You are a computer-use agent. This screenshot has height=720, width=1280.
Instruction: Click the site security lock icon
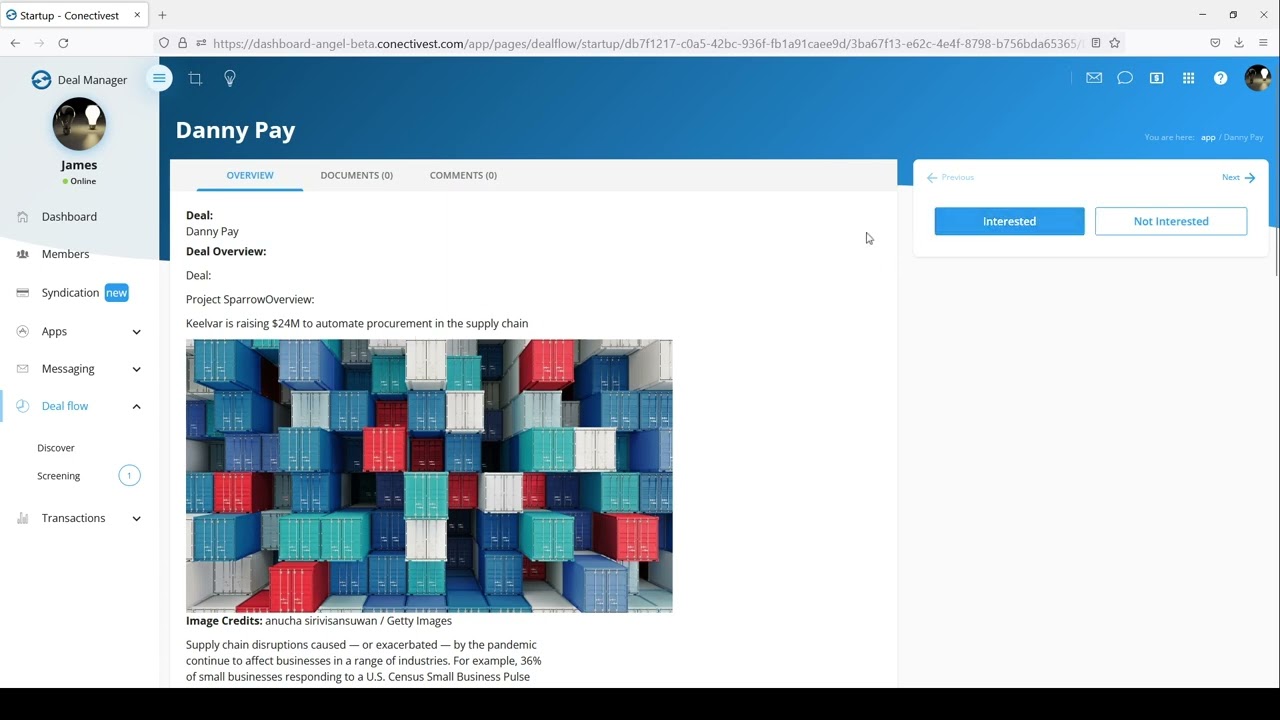(x=182, y=43)
